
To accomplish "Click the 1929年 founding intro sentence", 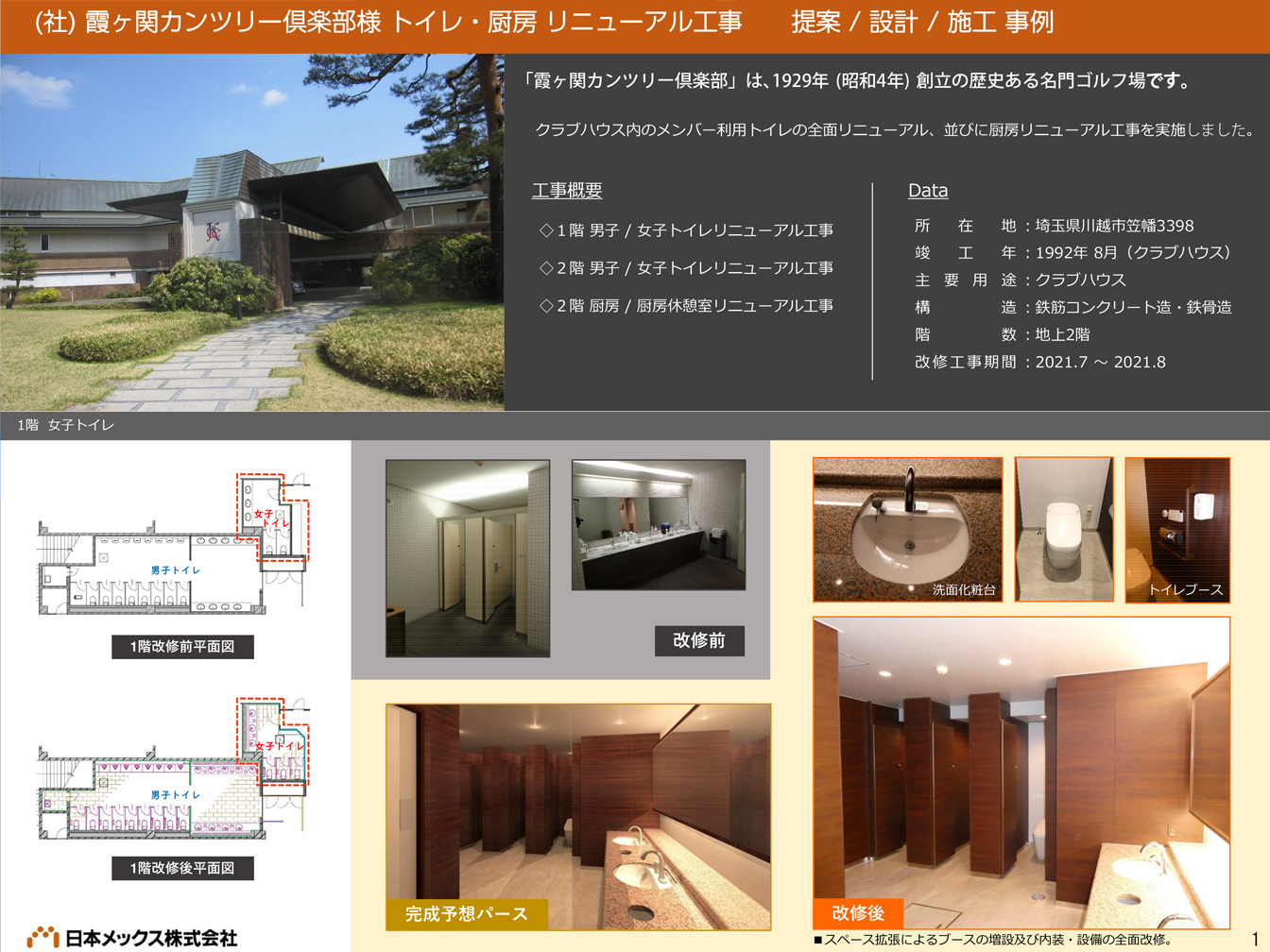I will [857, 81].
